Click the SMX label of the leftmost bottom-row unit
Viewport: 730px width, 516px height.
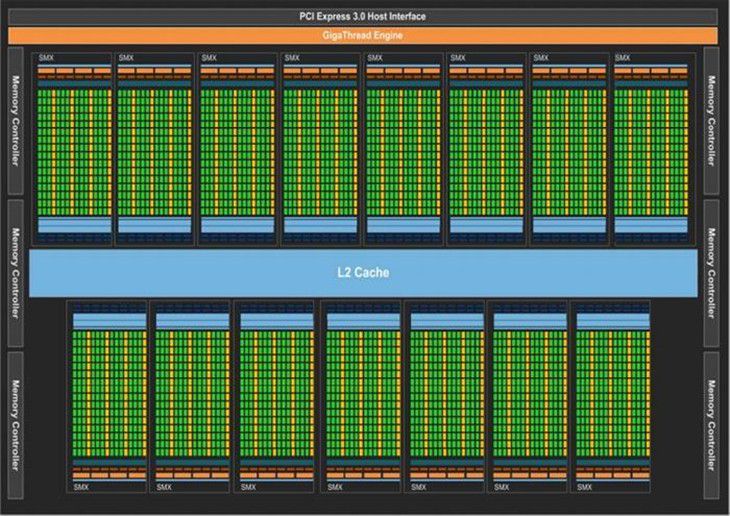click(x=81, y=487)
